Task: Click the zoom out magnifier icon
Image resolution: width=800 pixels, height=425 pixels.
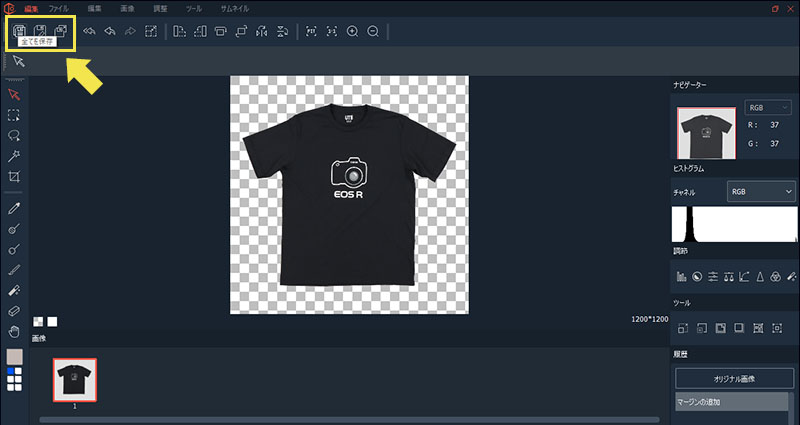Action: (373, 31)
